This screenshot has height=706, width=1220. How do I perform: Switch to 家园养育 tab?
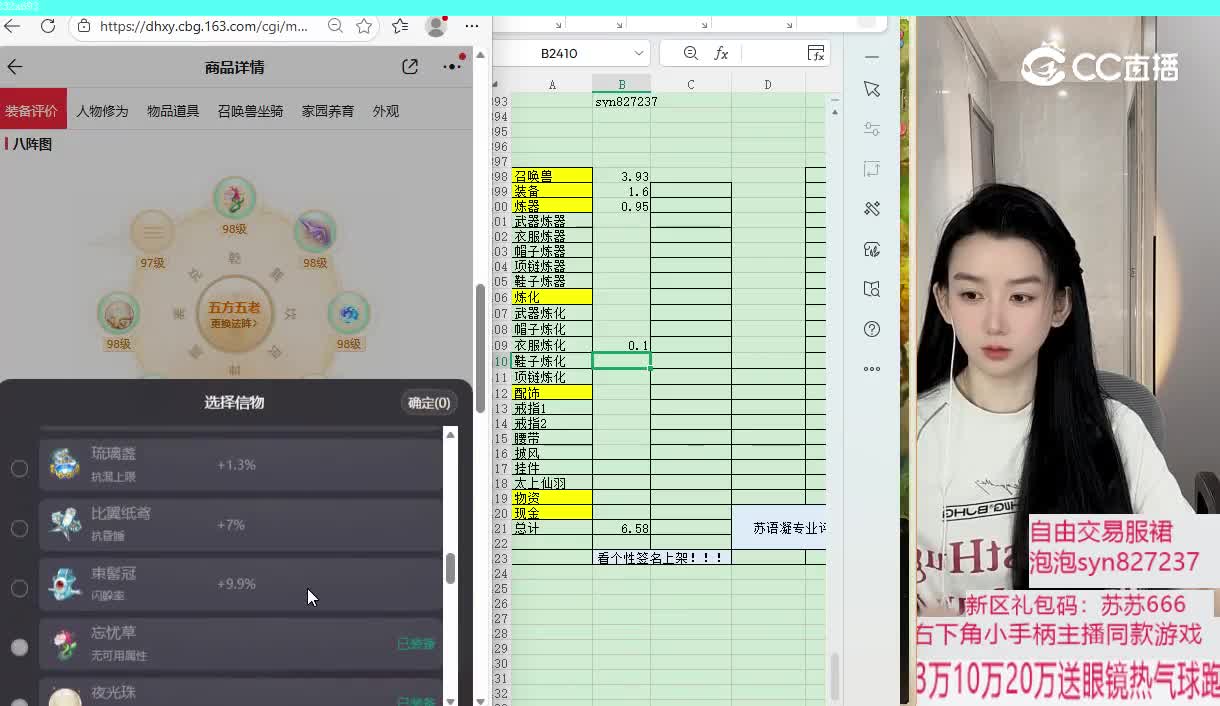328,111
